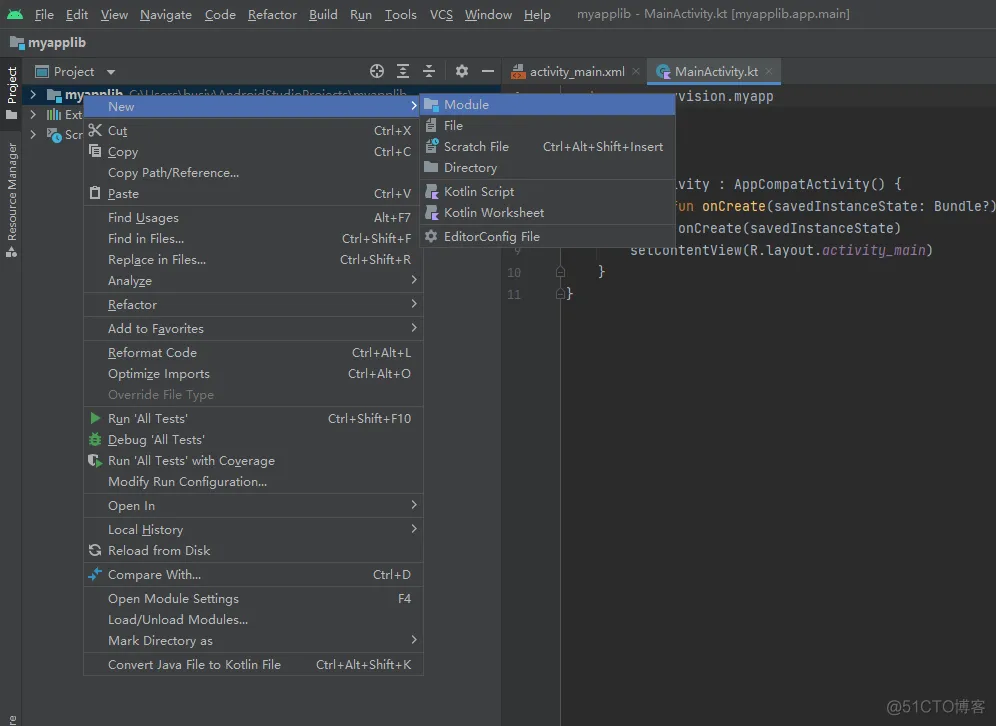Click the Project vertical tool window button

click(11, 93)
